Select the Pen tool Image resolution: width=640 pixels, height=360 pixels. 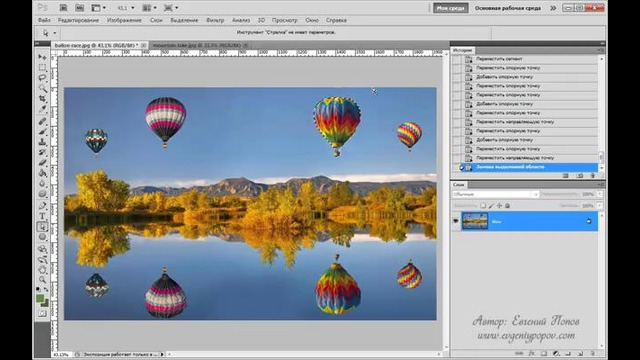[42, 206]
